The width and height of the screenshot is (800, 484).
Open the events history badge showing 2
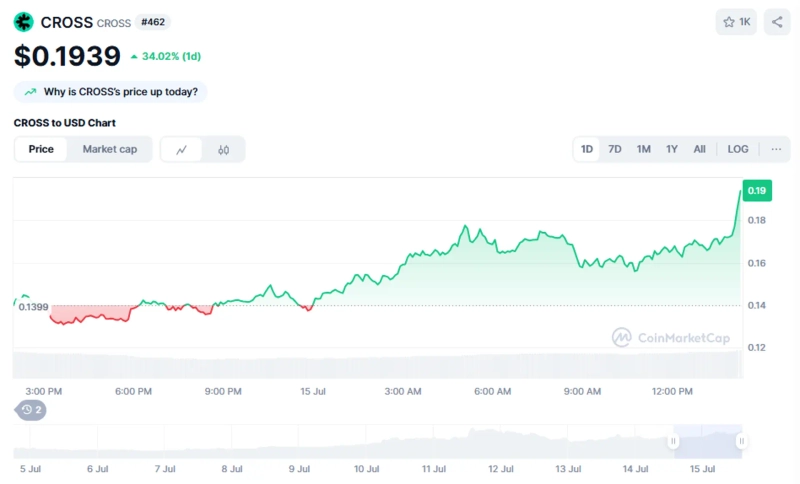click(31, 409)
